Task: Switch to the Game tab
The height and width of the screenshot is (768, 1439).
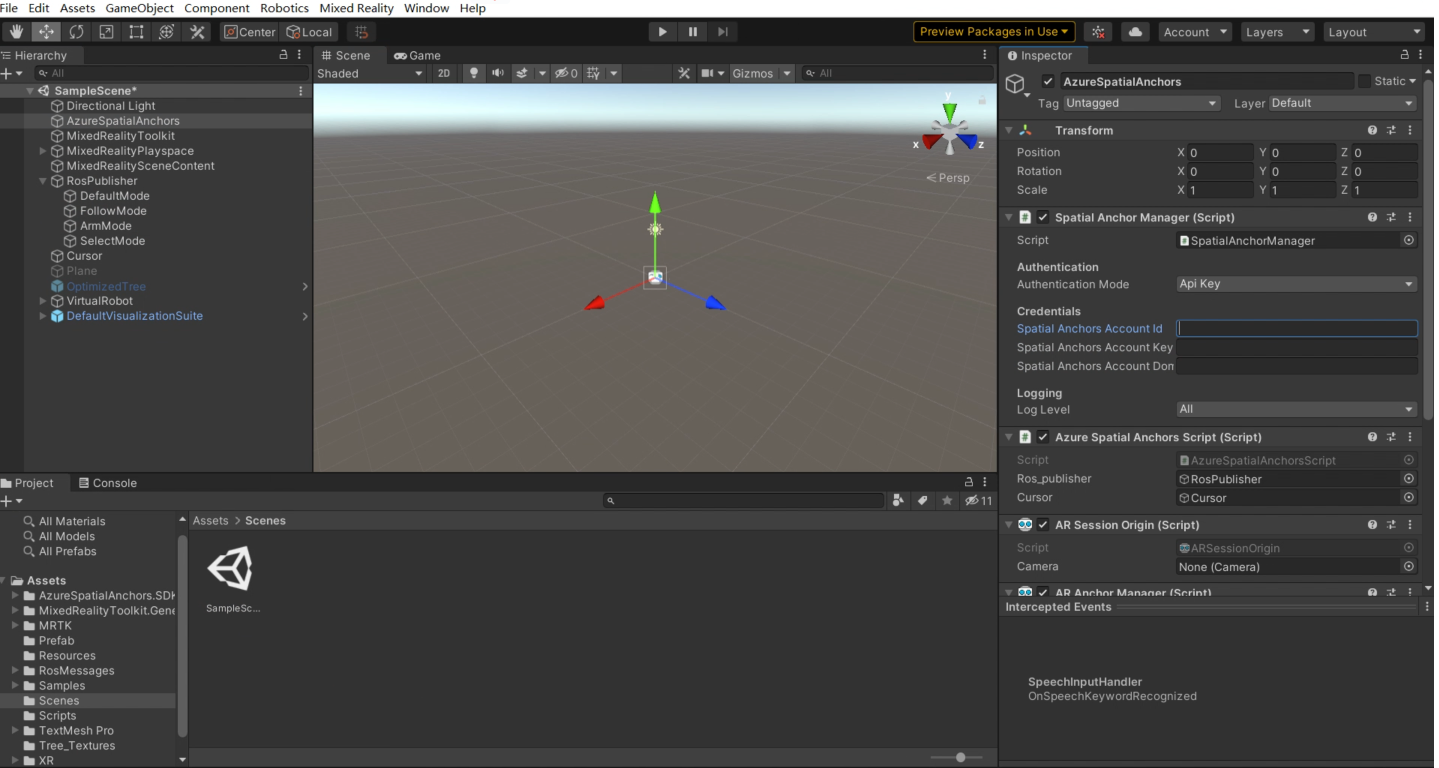Action: pos(417,55)
